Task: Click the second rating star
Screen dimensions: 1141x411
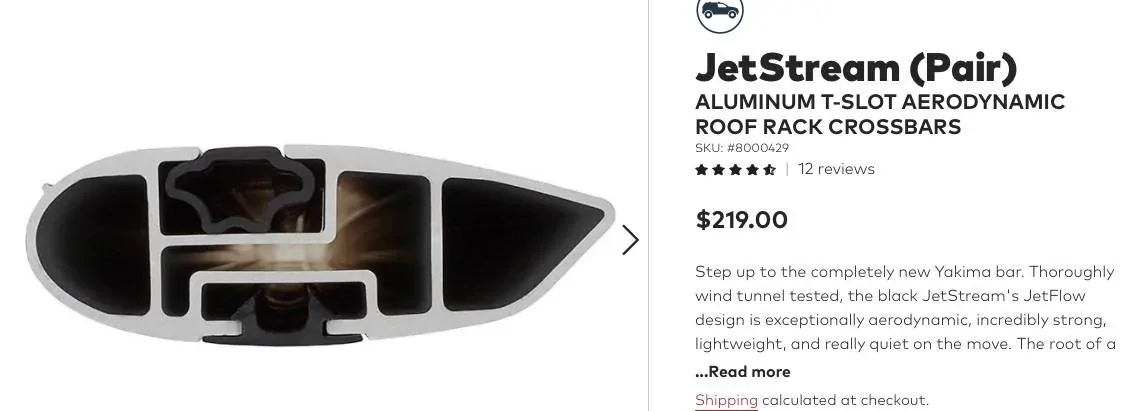Action: coord(719,170)
